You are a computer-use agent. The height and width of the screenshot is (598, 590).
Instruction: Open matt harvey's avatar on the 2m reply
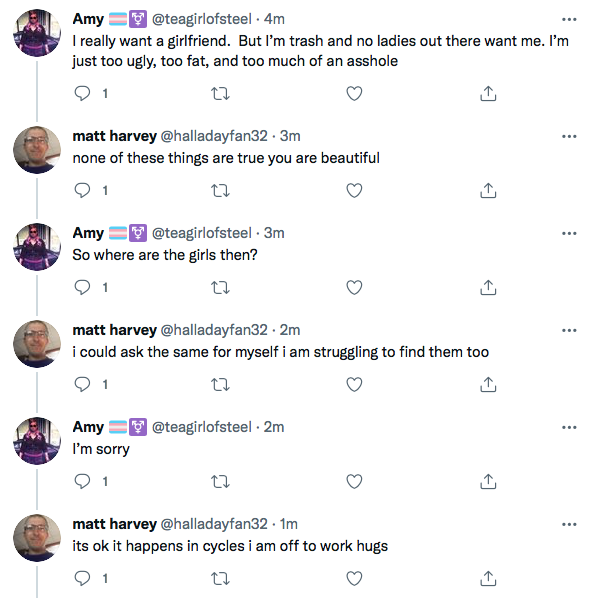[x=37, y=344]
